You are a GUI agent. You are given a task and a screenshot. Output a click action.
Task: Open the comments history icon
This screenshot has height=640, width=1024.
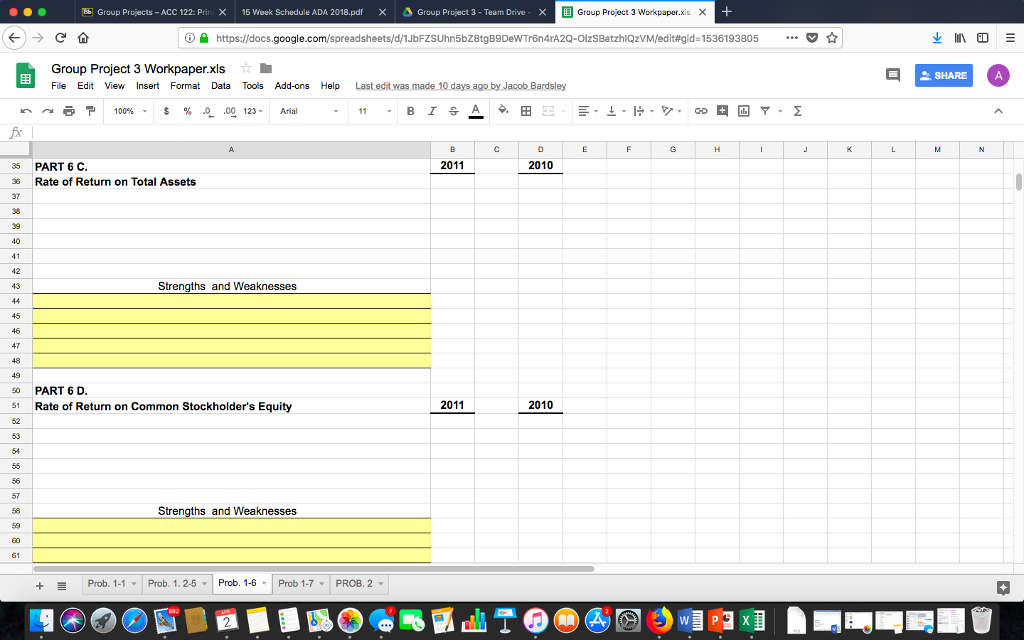click(x=893, y=75)
